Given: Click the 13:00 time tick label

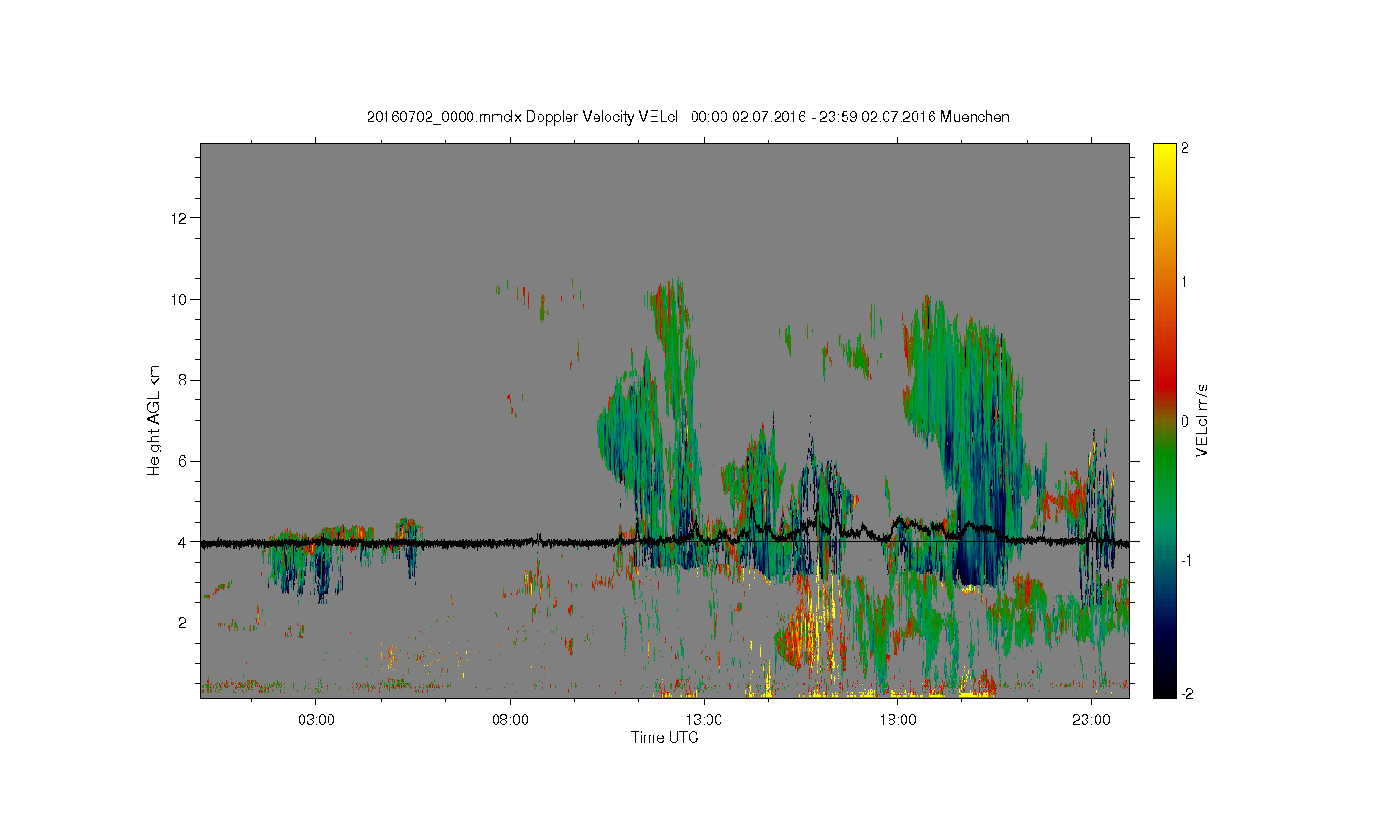Looking at the screenshot, I should click(x=704, y=721).
